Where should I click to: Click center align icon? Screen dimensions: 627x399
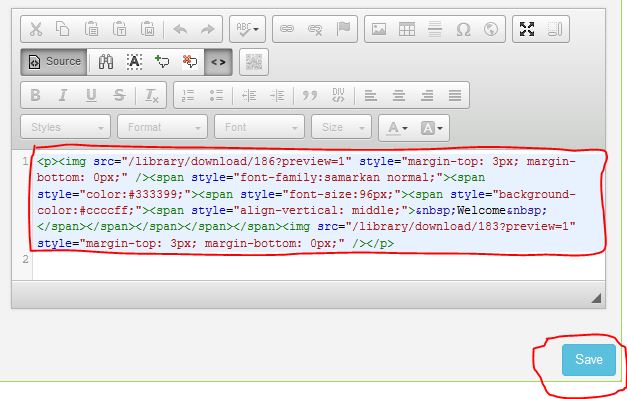399,95
